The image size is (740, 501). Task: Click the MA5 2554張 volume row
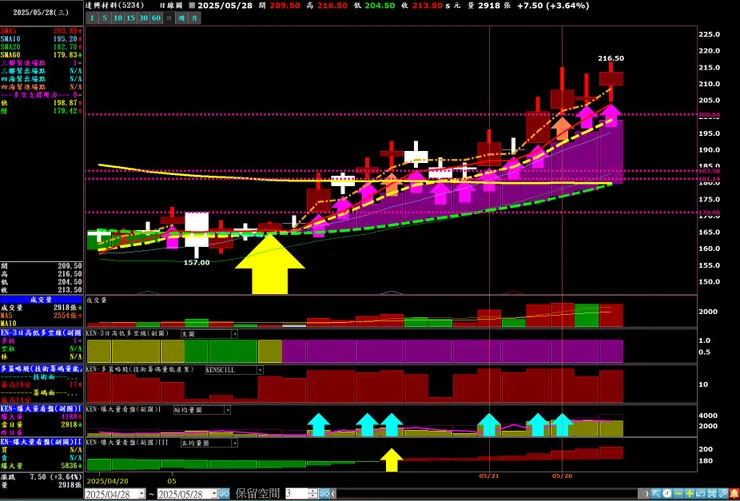(42, 316)
